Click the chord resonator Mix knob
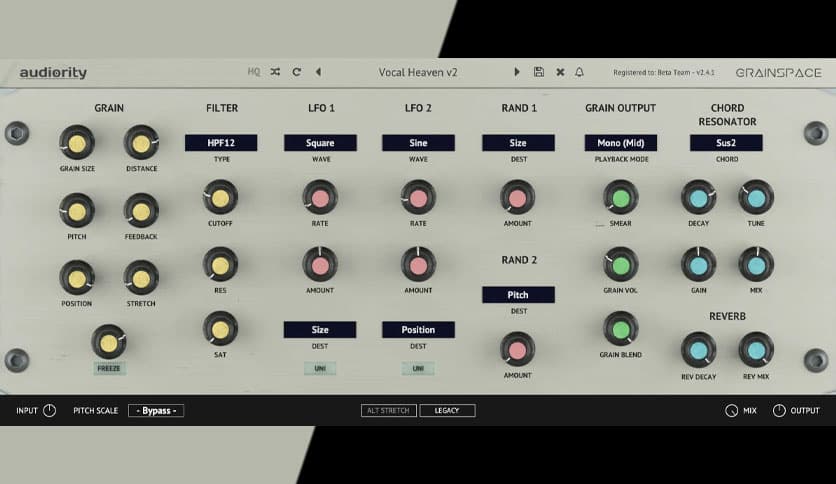 click(756, 265)
